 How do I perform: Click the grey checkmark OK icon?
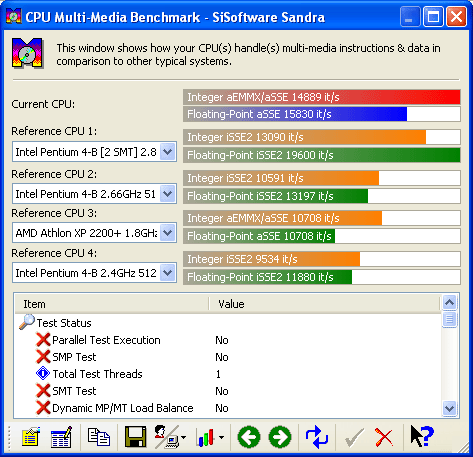[x=354, y=437]
